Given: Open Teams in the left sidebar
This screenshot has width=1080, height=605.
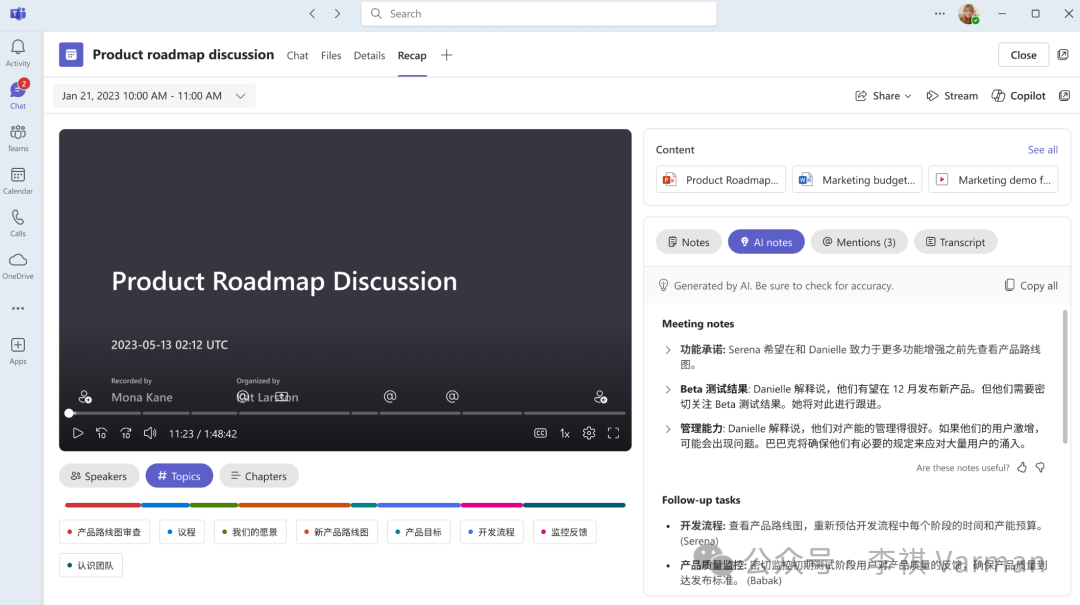Looking at the screenshot, I should (18, 138).
